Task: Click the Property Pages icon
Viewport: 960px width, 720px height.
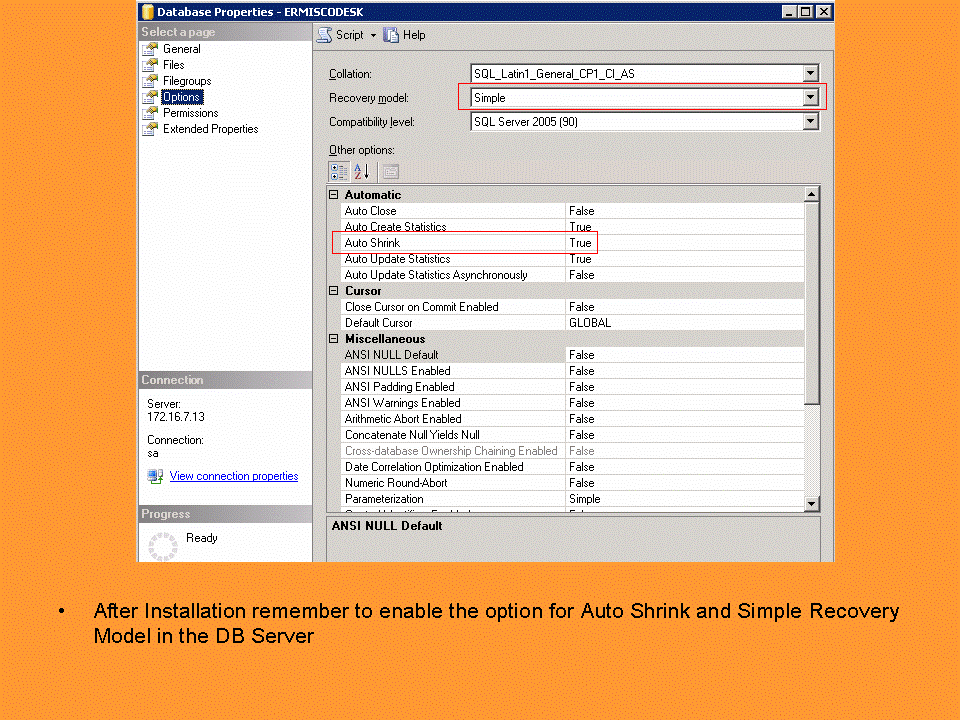Action: click(x=389, y=171)
